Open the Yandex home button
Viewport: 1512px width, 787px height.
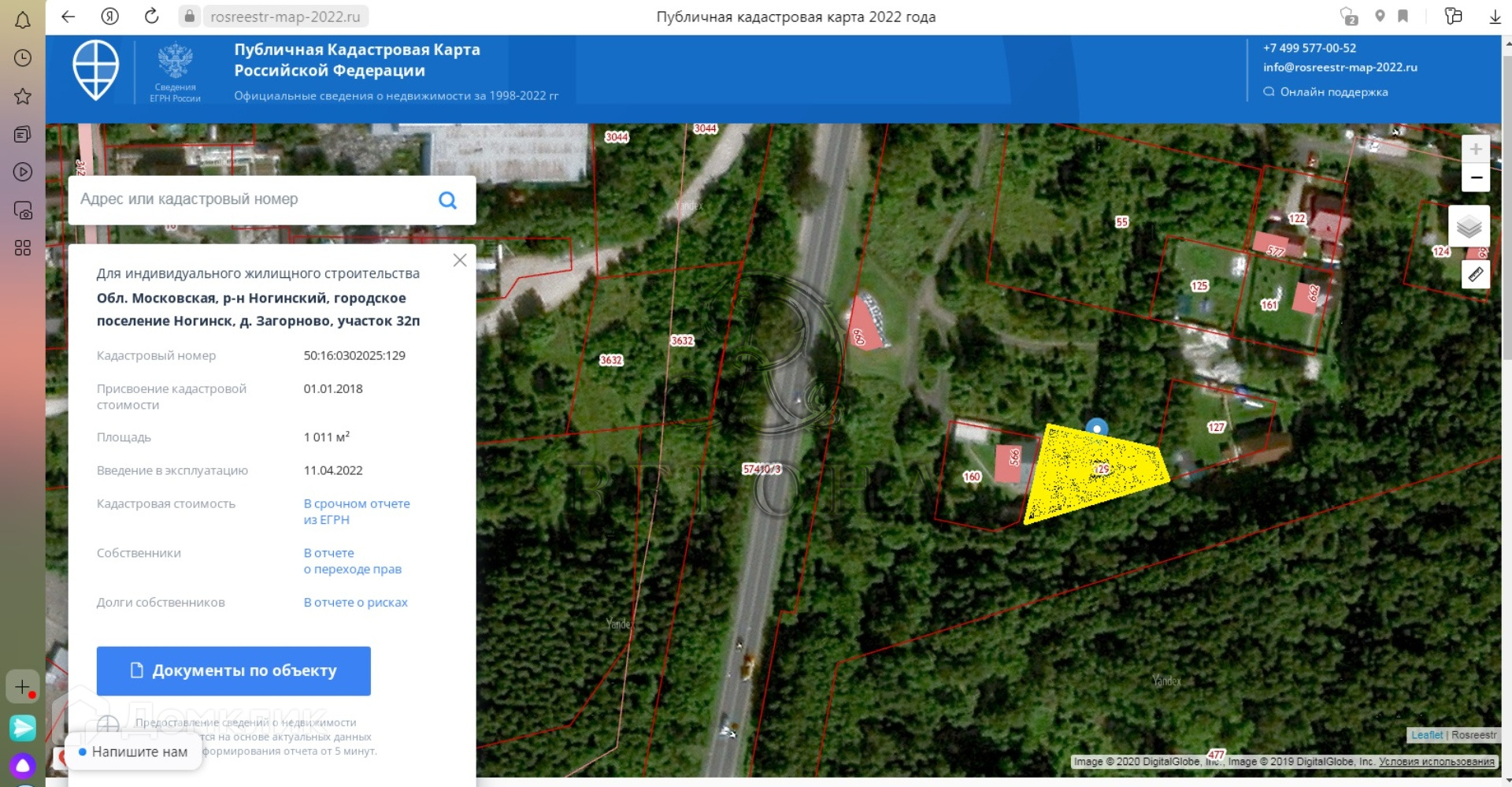(110, 17)
